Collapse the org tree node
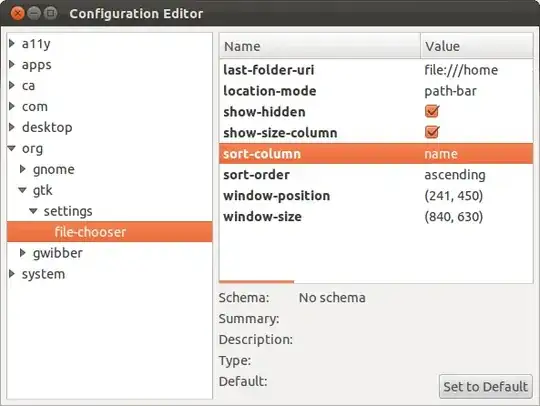Viewport: 540px width, 406px height. (12, 148)
